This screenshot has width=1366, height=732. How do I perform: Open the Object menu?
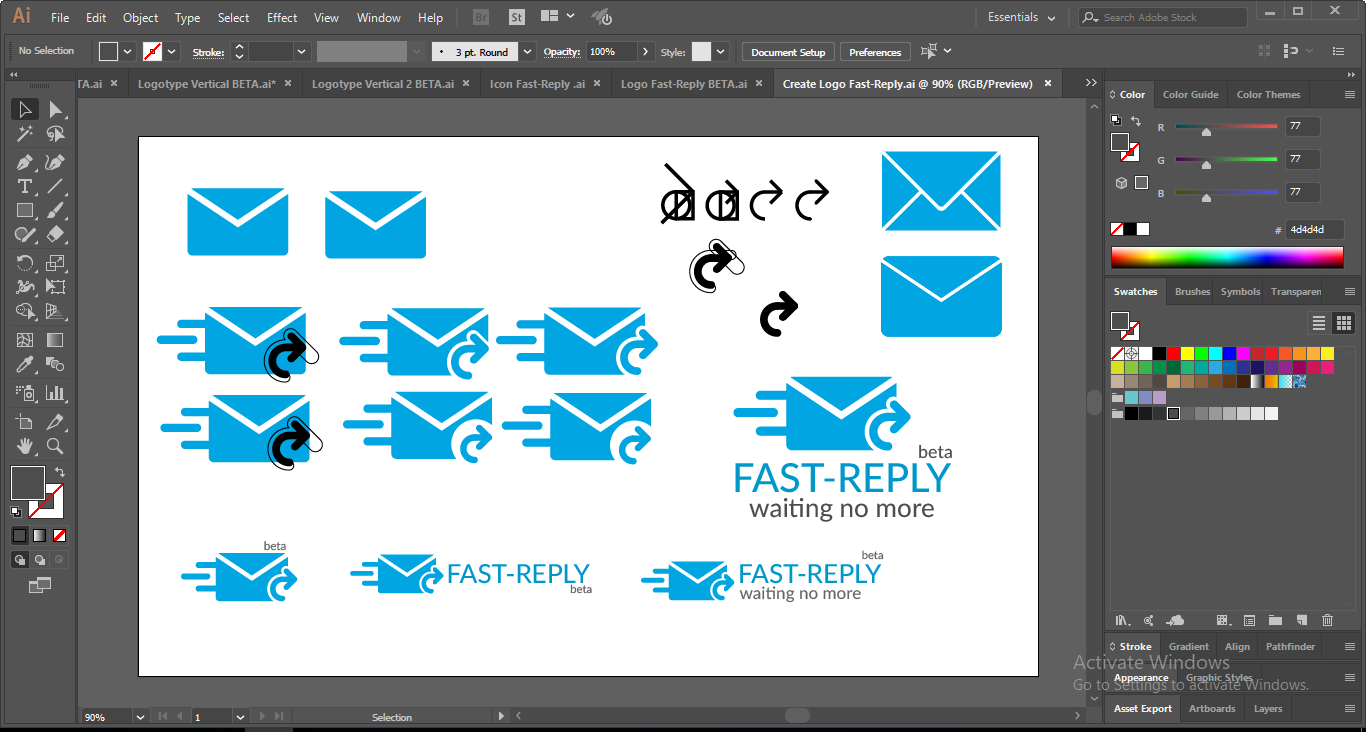tap(140, 17)
